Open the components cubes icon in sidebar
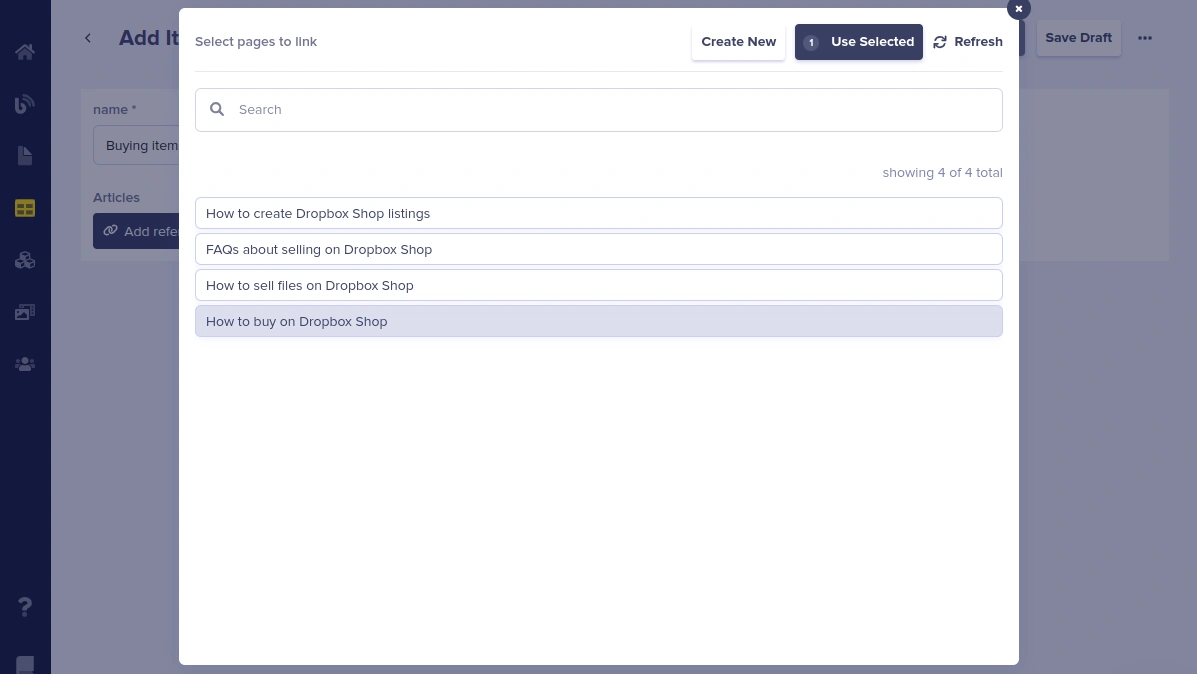This screenshot has height=674, width=1197. [24, 260]
